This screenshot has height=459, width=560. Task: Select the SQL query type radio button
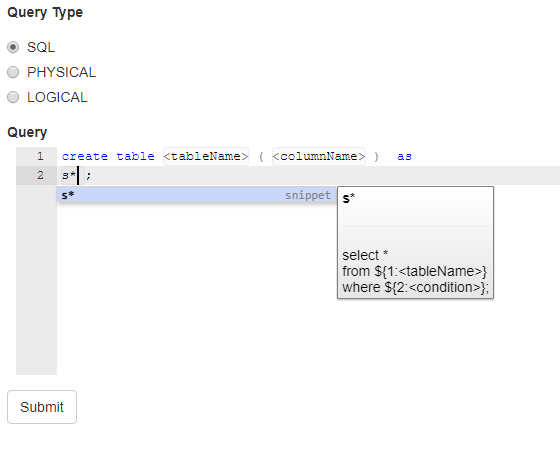[13, 47]
